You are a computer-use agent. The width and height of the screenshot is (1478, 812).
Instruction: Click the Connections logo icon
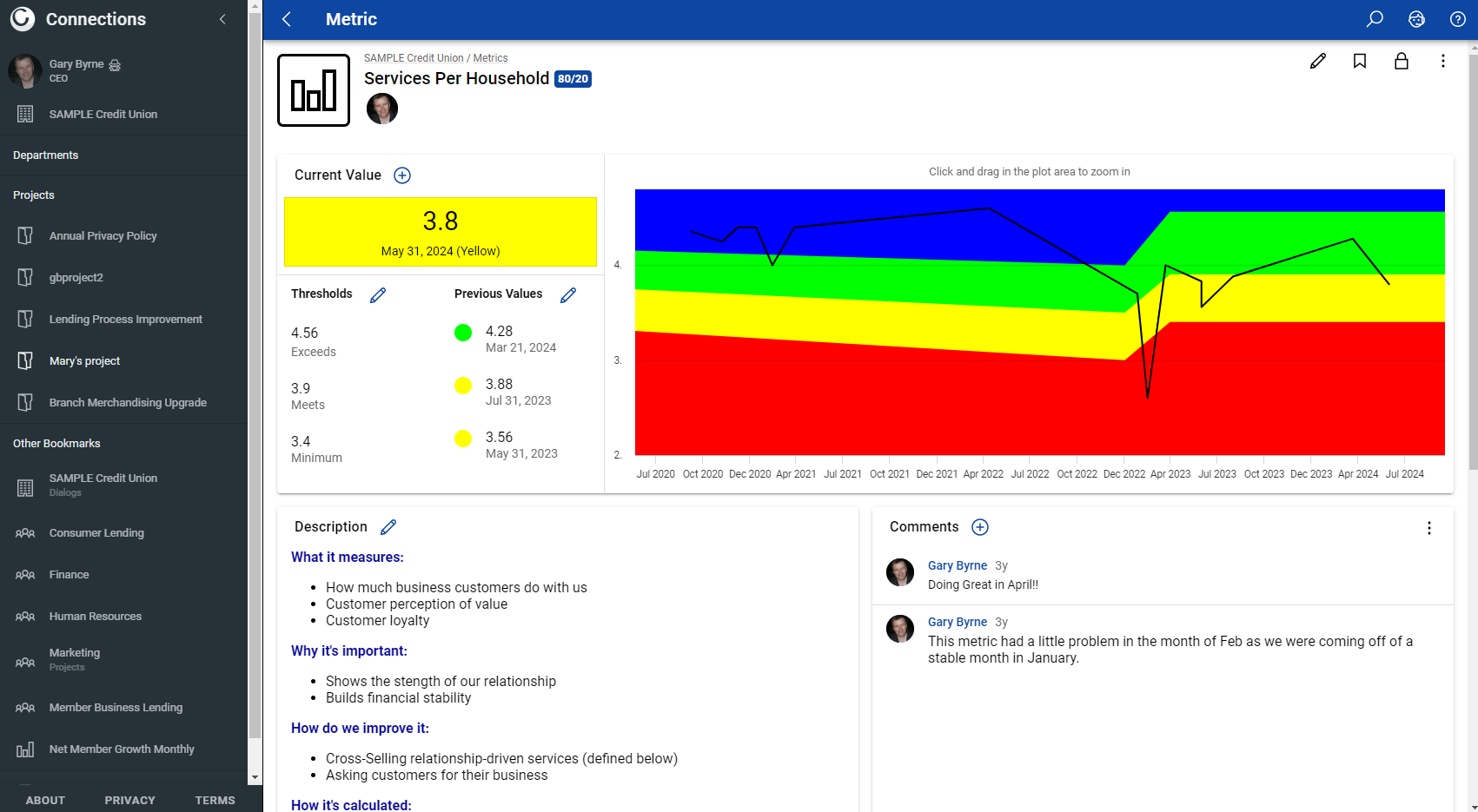pos(23,19)
